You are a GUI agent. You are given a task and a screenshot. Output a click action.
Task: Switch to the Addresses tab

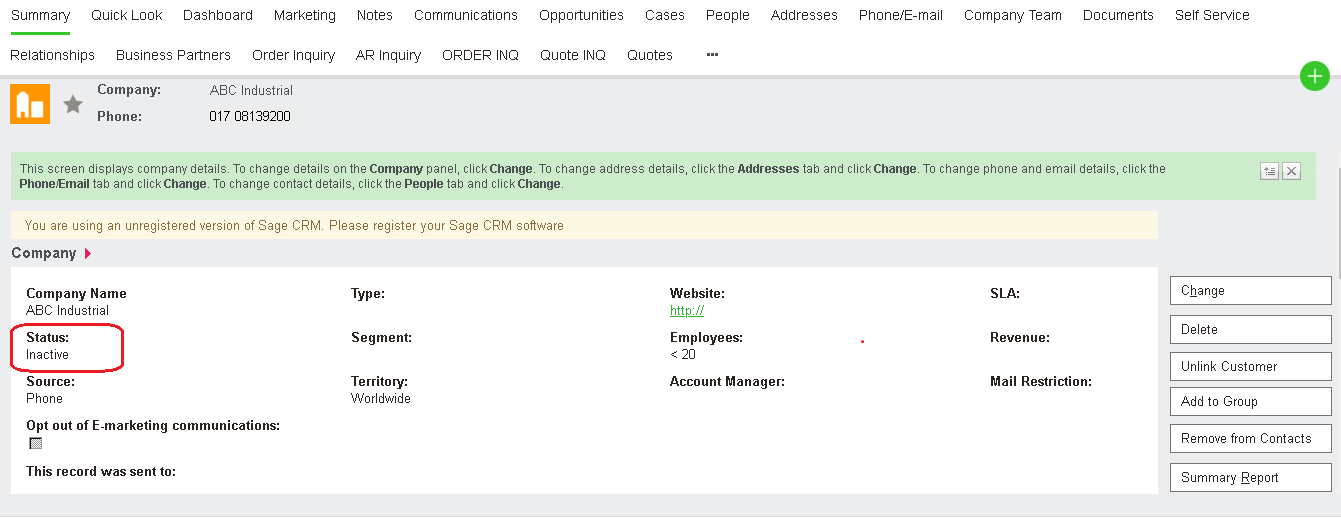[x=804, y=15]
